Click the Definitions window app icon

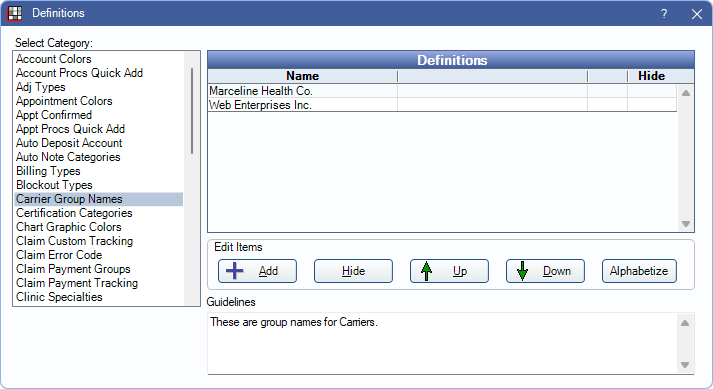coord(15,13)
